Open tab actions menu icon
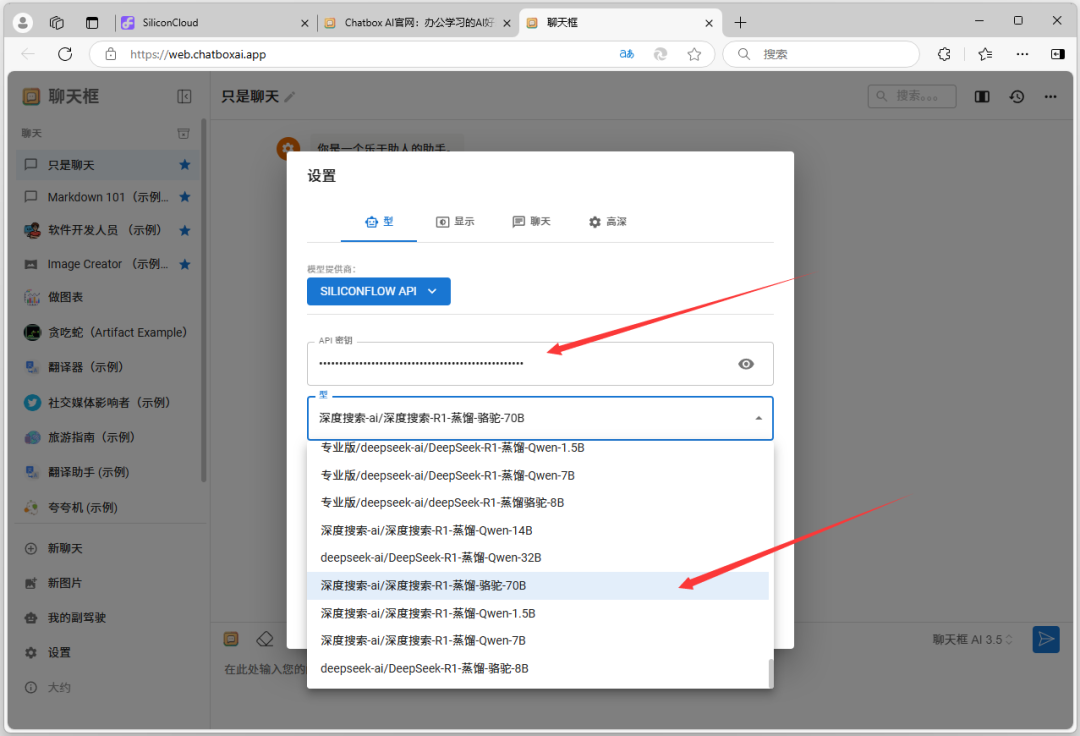1080x736 pixels. click(92, 23)
